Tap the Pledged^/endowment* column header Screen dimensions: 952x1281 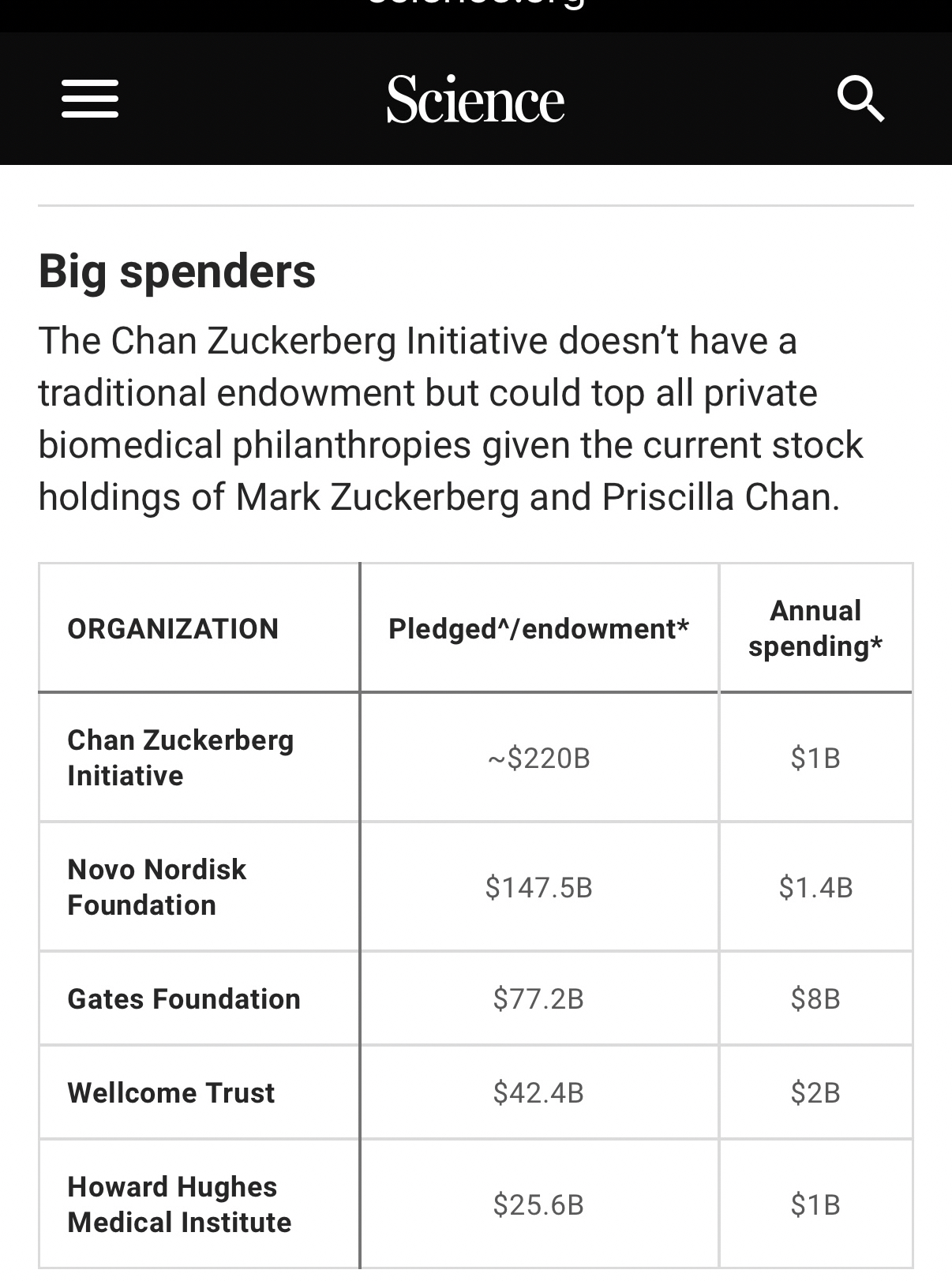538,629
